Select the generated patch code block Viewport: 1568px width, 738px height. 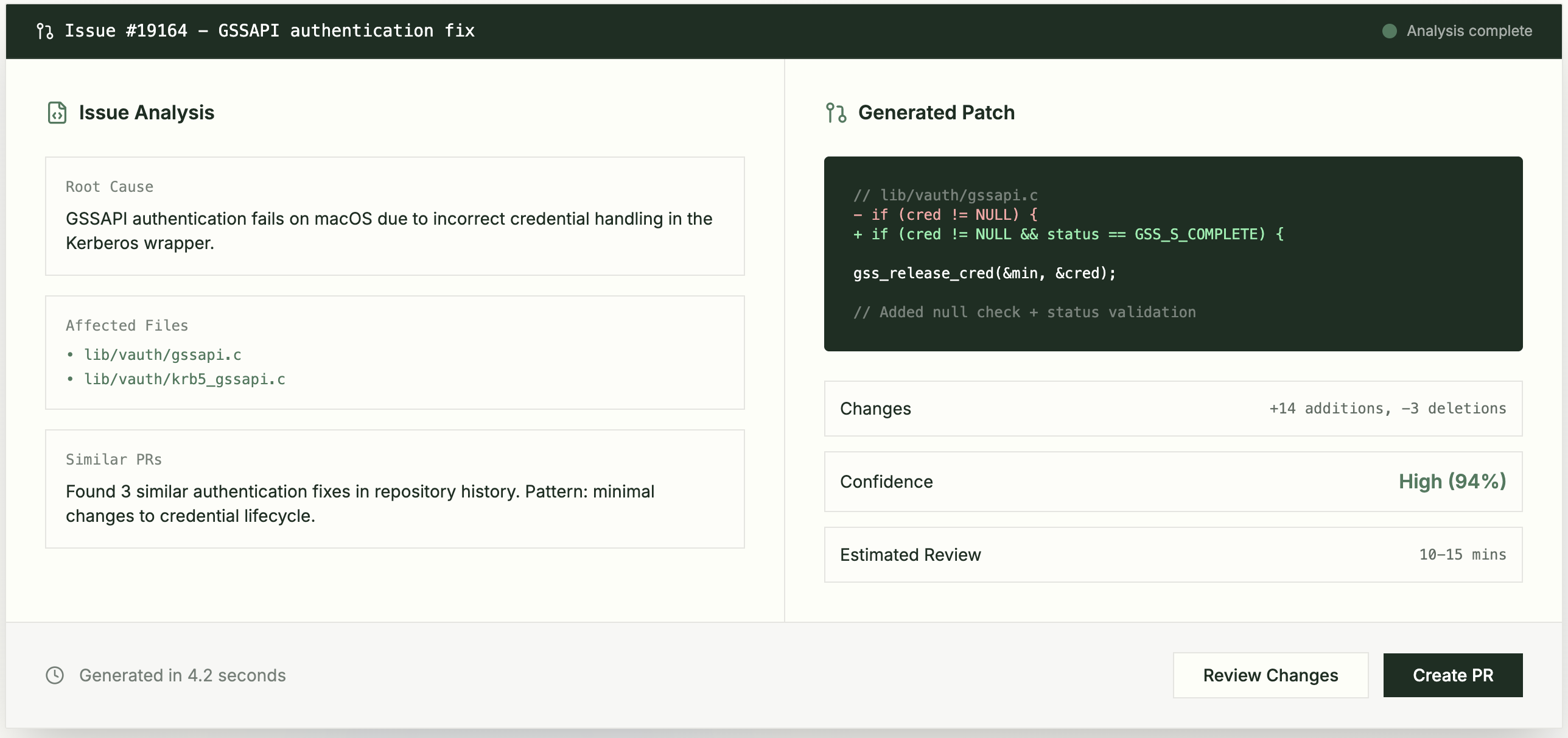1173,253
